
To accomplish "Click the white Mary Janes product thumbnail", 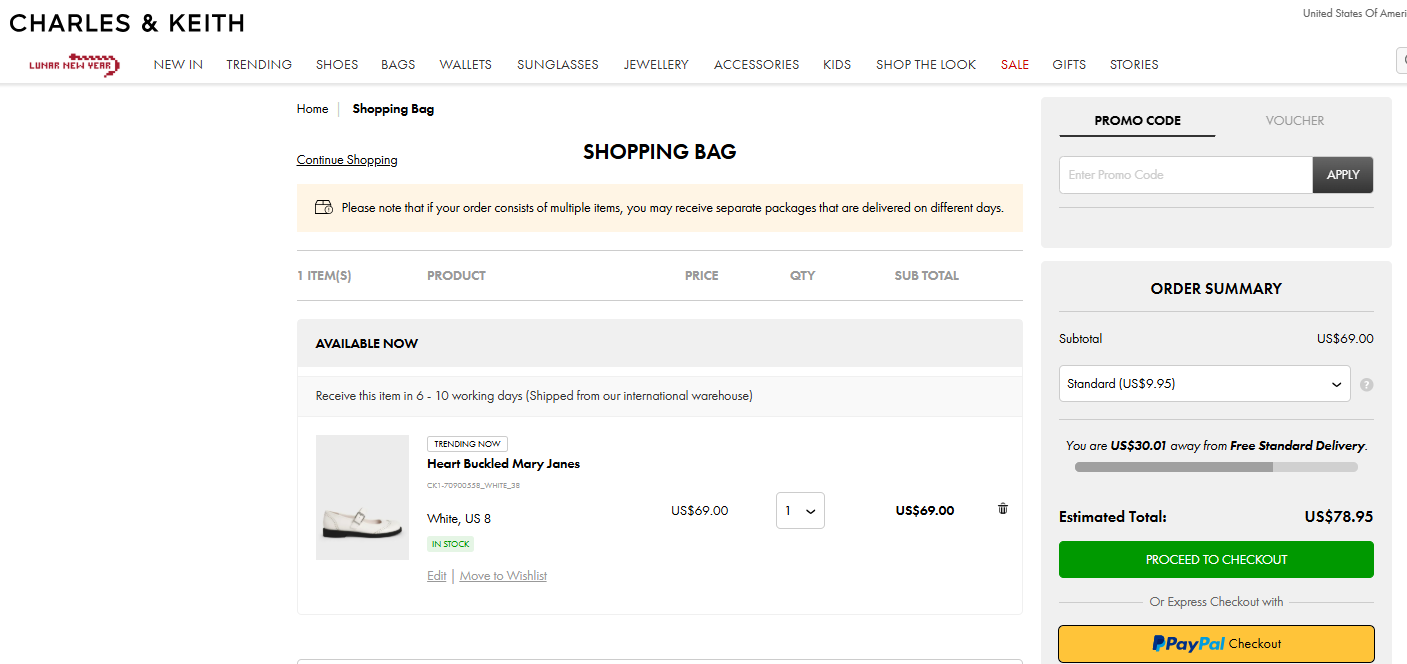I will pyautogui.click(x=362, y=497).
